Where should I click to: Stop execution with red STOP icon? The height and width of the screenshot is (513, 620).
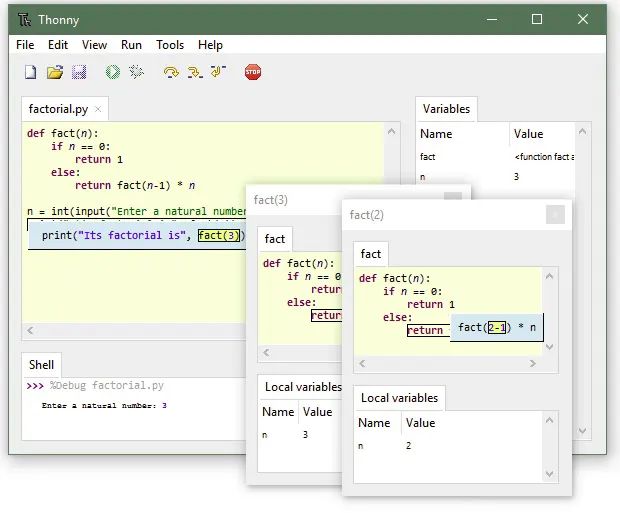(253, 72)
